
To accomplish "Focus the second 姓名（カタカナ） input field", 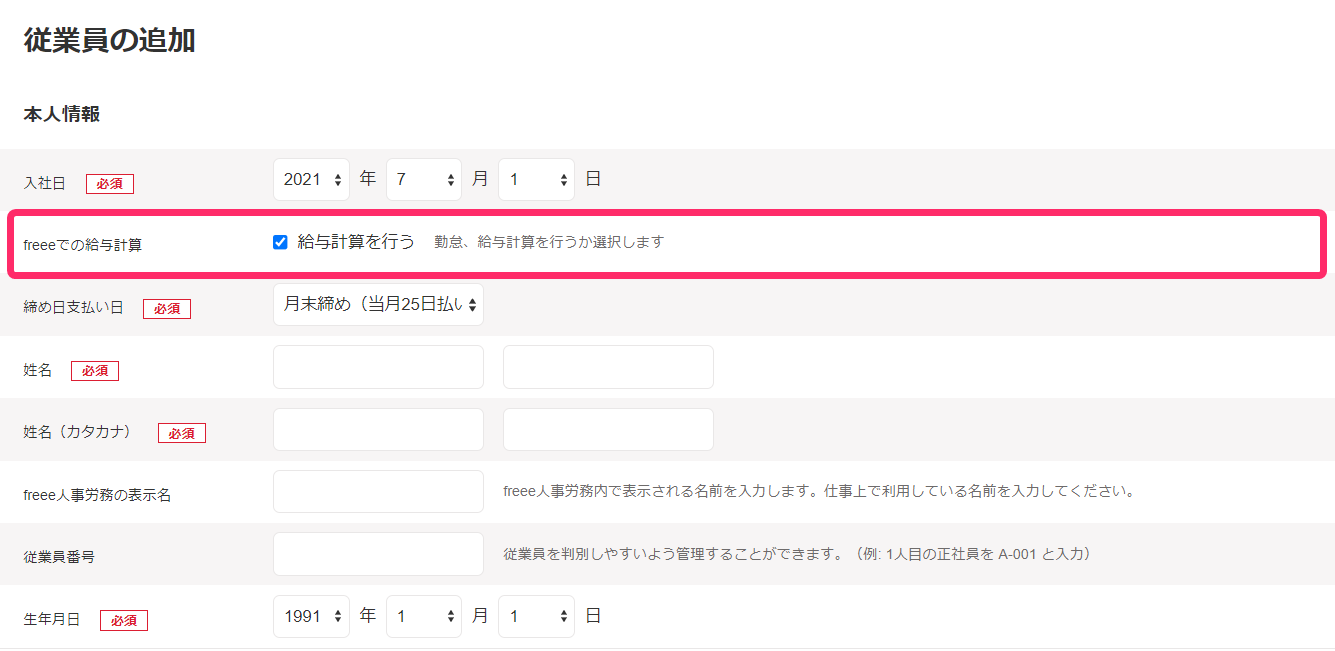I will click(x=608, y=430).
